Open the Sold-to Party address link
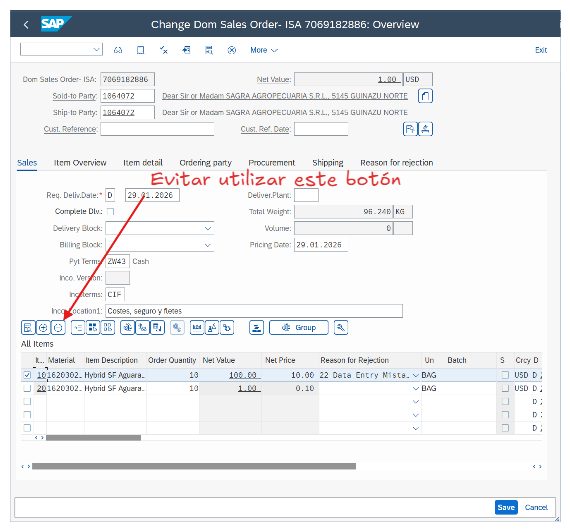Viewport: 570px width, 532px height. 285,96
